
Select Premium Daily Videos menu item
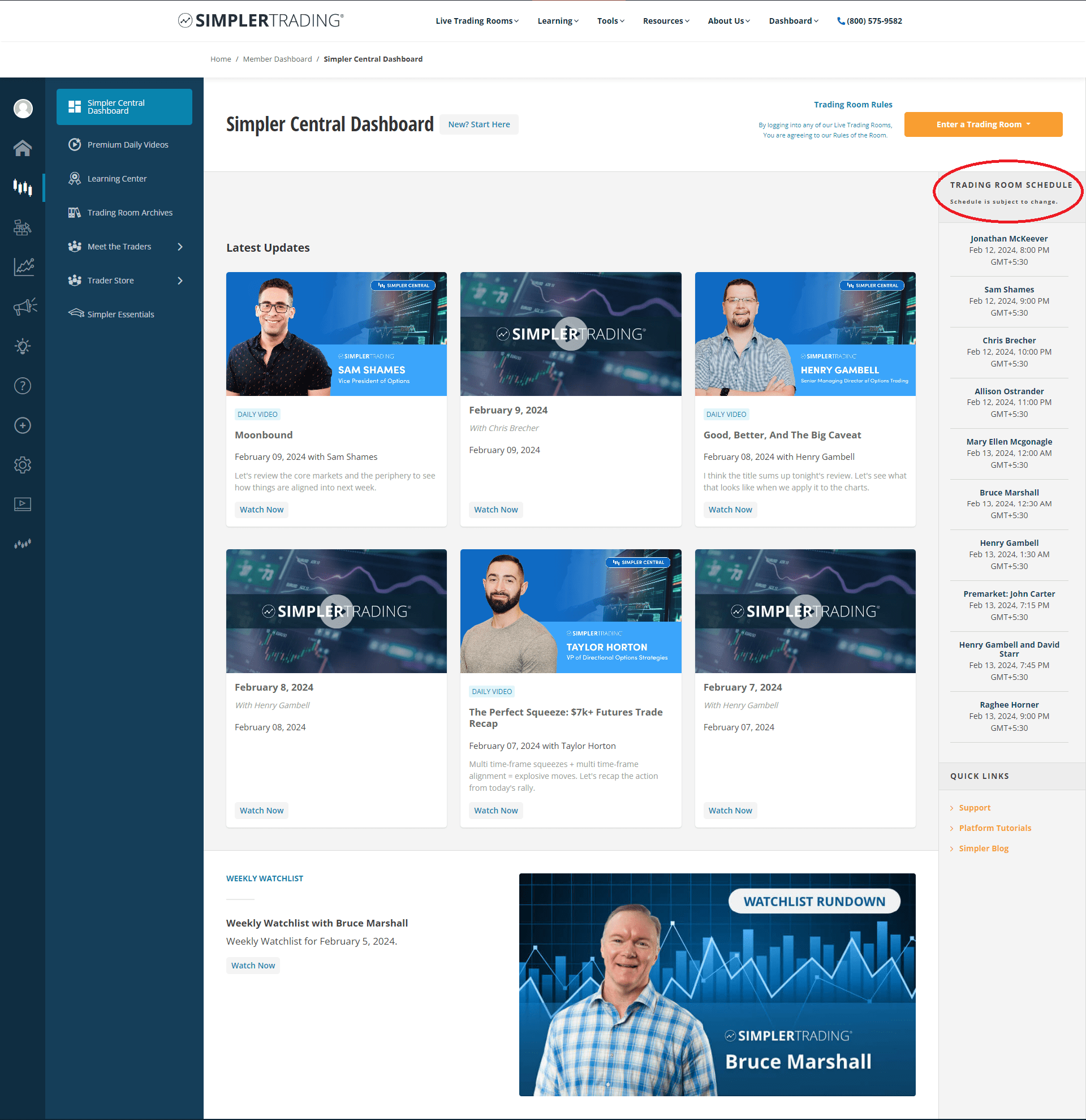[x=127, y=145]
